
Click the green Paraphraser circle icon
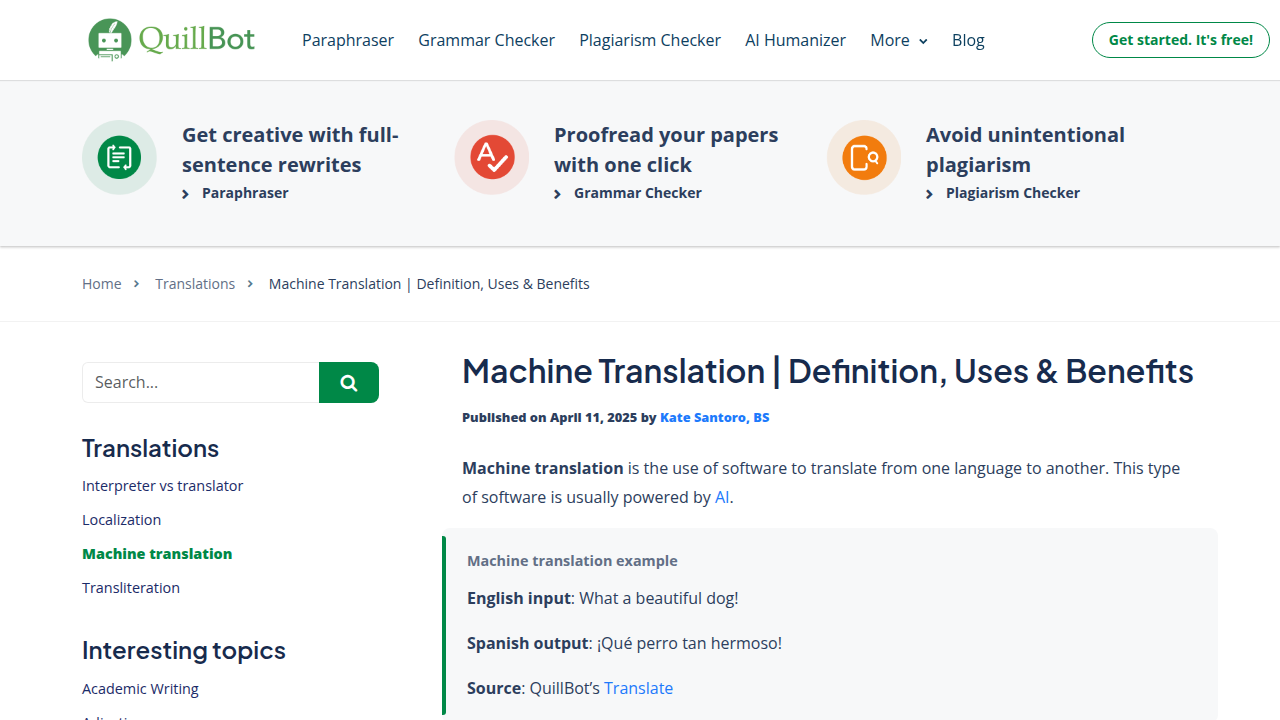119,157
